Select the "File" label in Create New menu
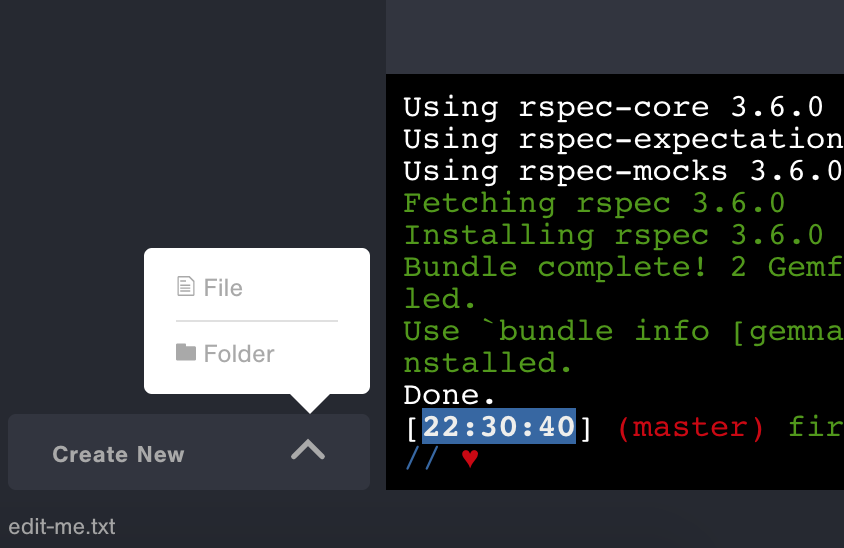The height and width of the screenshot is (548, 844). point(223,288)
